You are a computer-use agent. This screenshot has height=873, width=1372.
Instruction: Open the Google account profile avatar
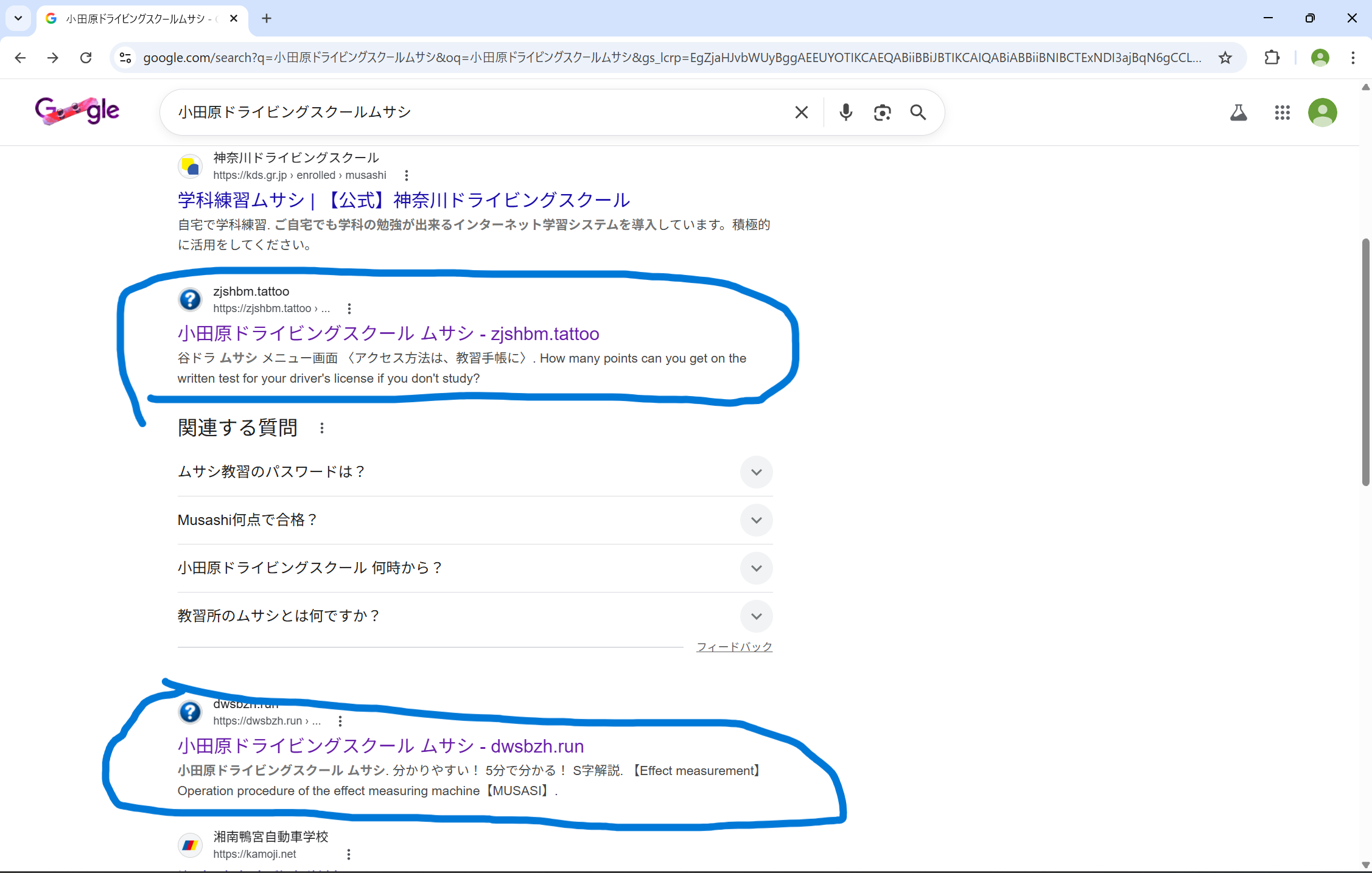1322,113
